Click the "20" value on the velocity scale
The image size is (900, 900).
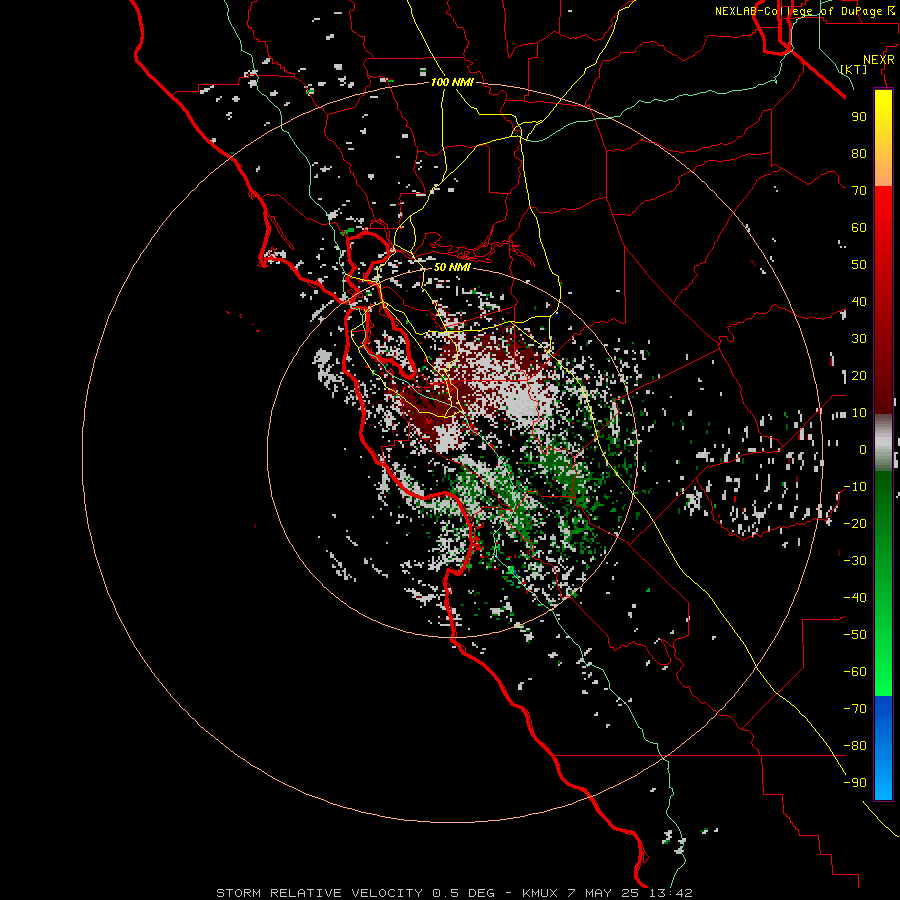[859, 376]
